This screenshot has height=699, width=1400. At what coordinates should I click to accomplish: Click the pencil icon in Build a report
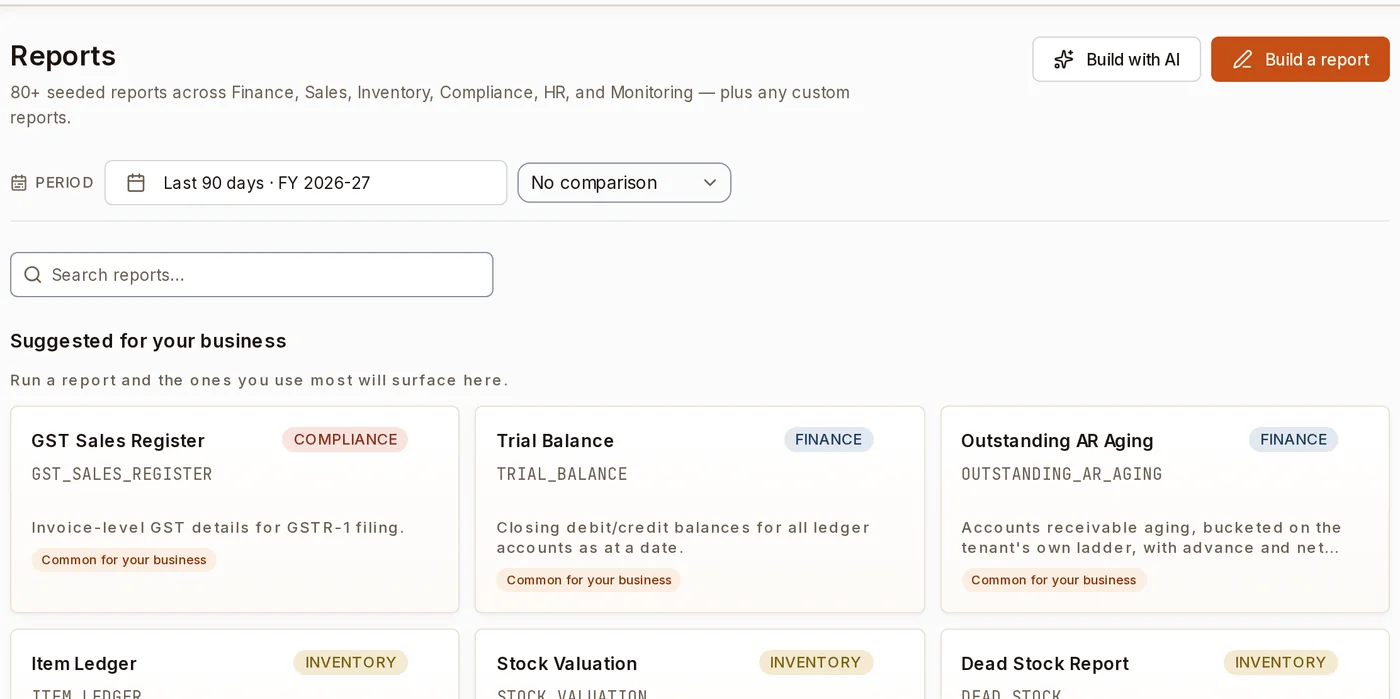[x=1242, y=60]
